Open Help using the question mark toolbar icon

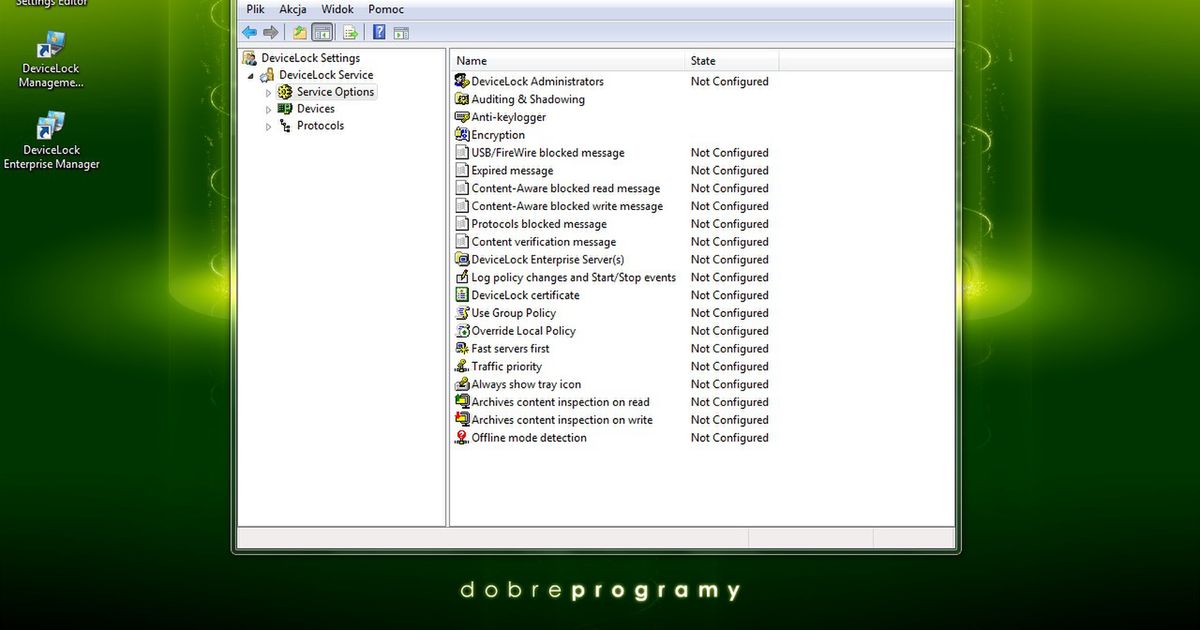(x=377, y=32)
